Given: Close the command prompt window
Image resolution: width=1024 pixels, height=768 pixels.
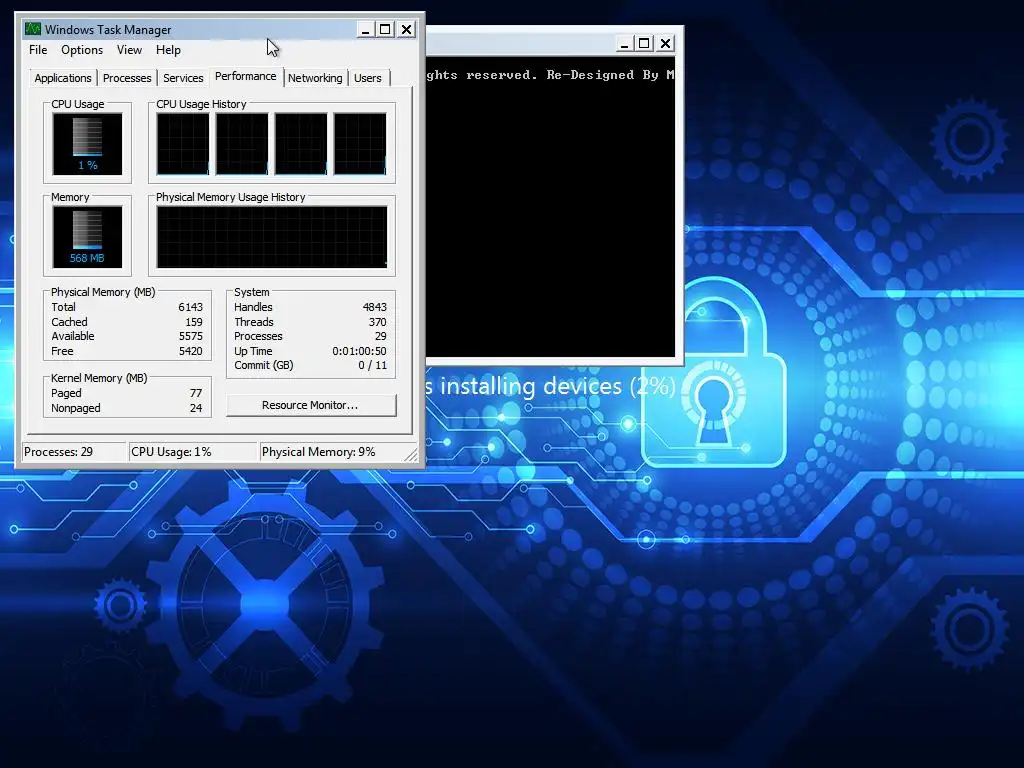Looking at the screenshot, I should 665,44.
